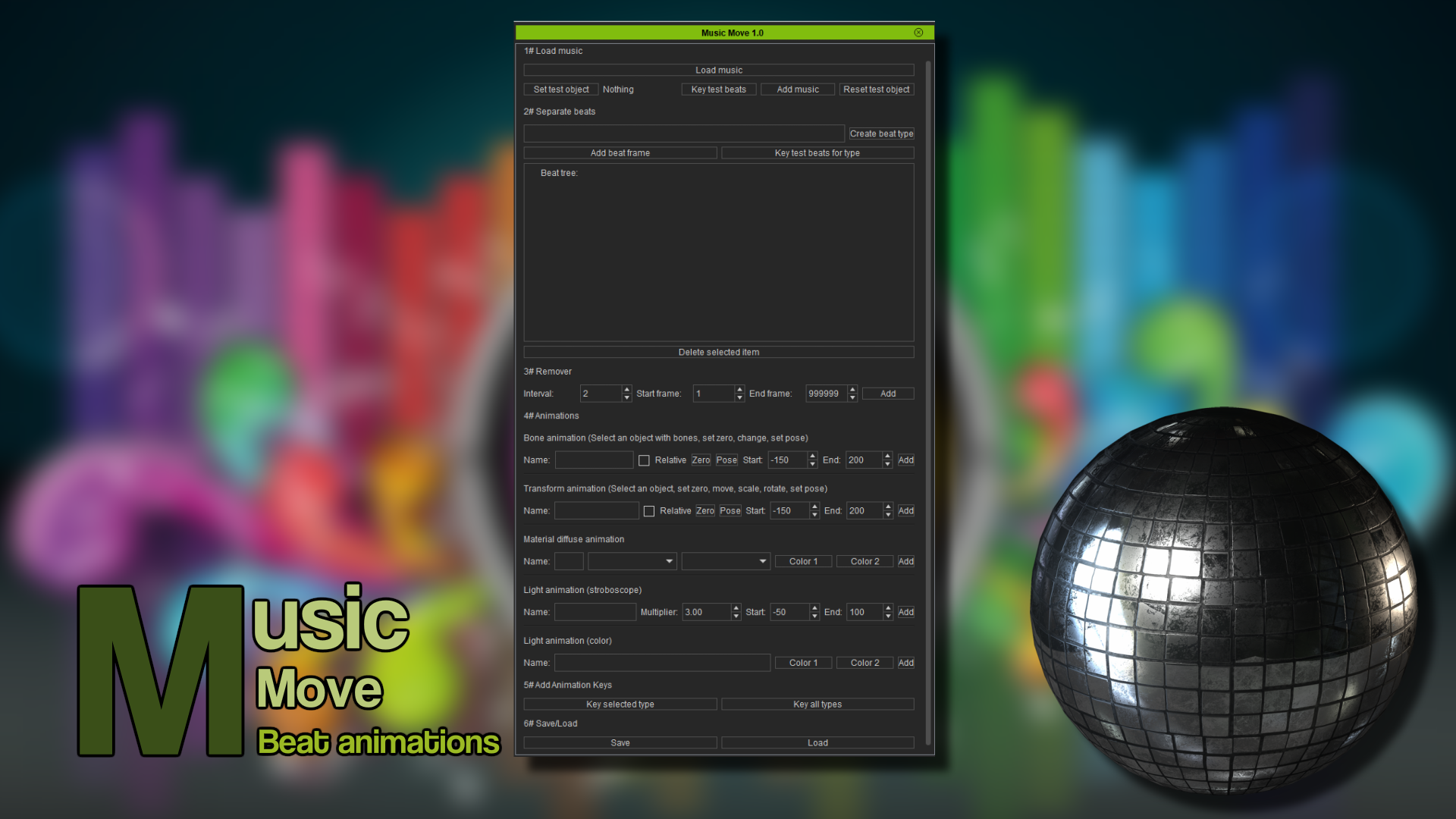Click Reset test object button
This screenshot has width=1456, height=819.
click(876, 88)
